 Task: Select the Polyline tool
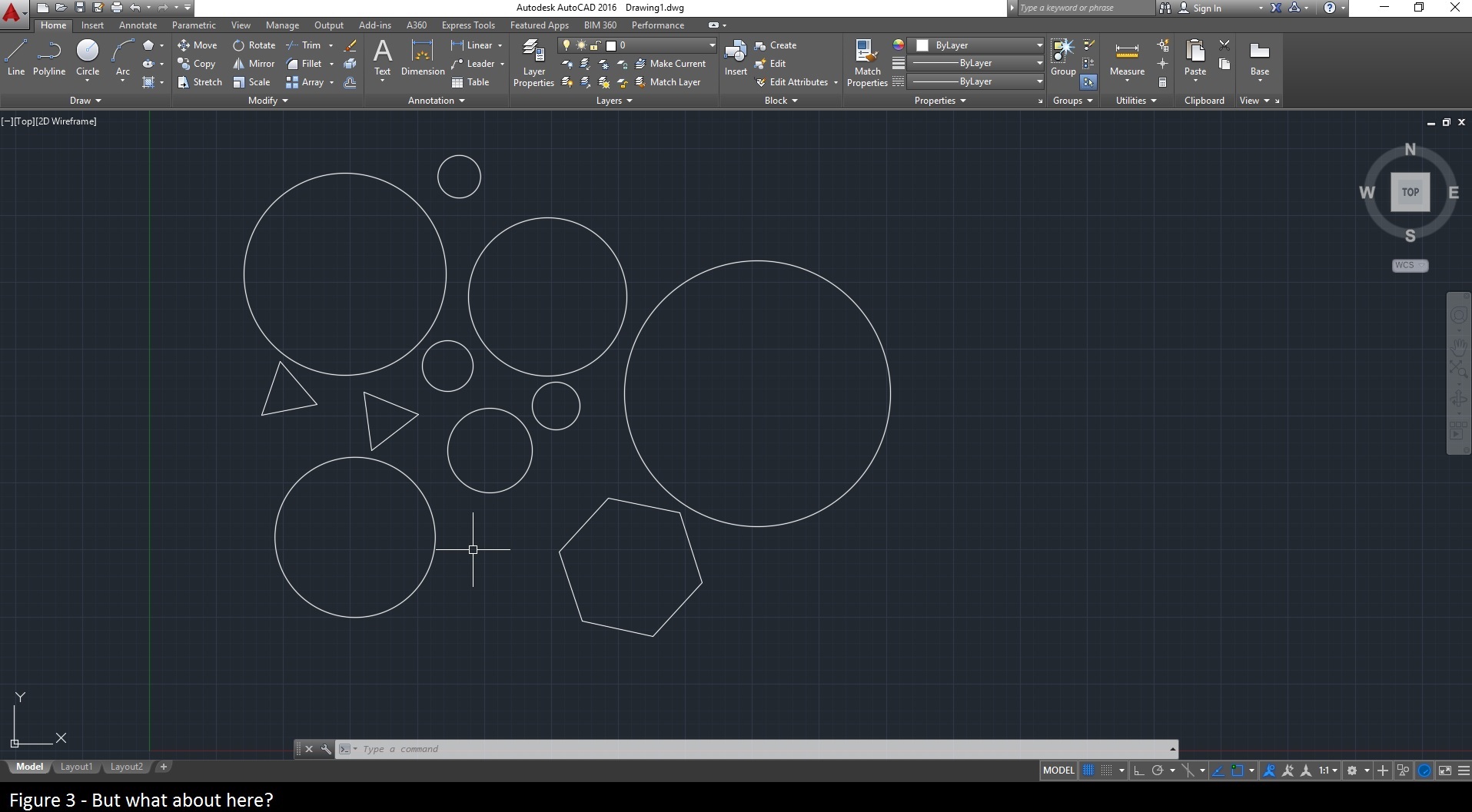(48, 55)
